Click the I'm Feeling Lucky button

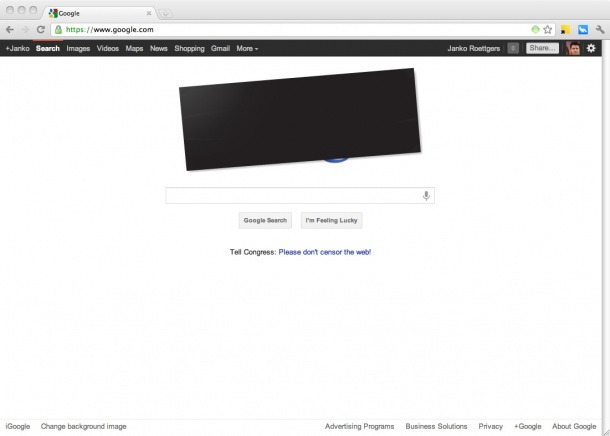pyautogui.click(x=331, y=221)
